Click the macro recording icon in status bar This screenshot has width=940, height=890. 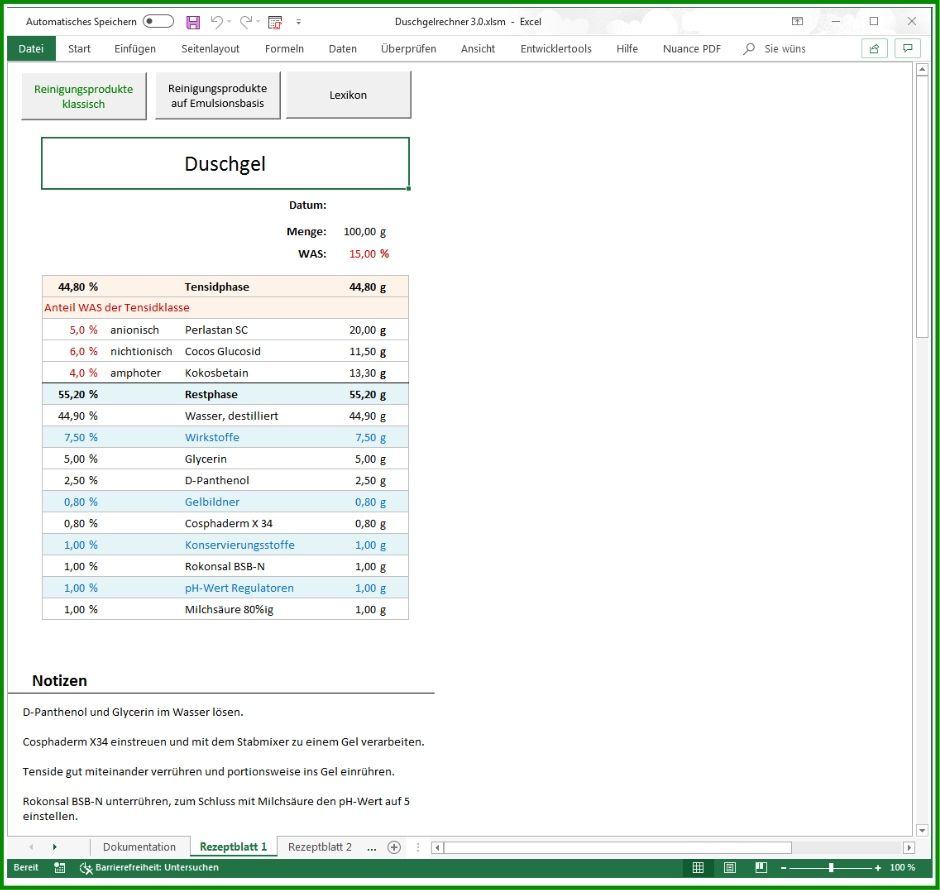[59, 868]
